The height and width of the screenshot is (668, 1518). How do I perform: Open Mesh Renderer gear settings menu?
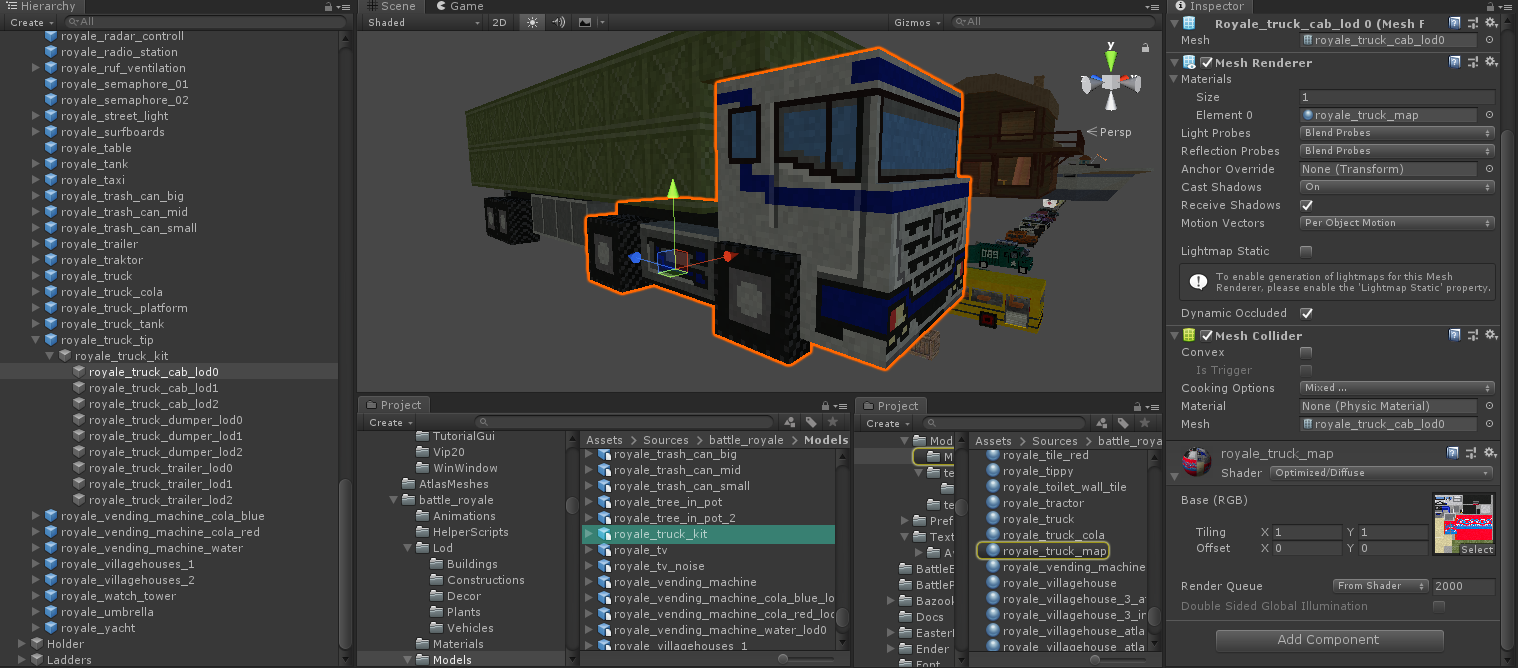[1490, 62]
